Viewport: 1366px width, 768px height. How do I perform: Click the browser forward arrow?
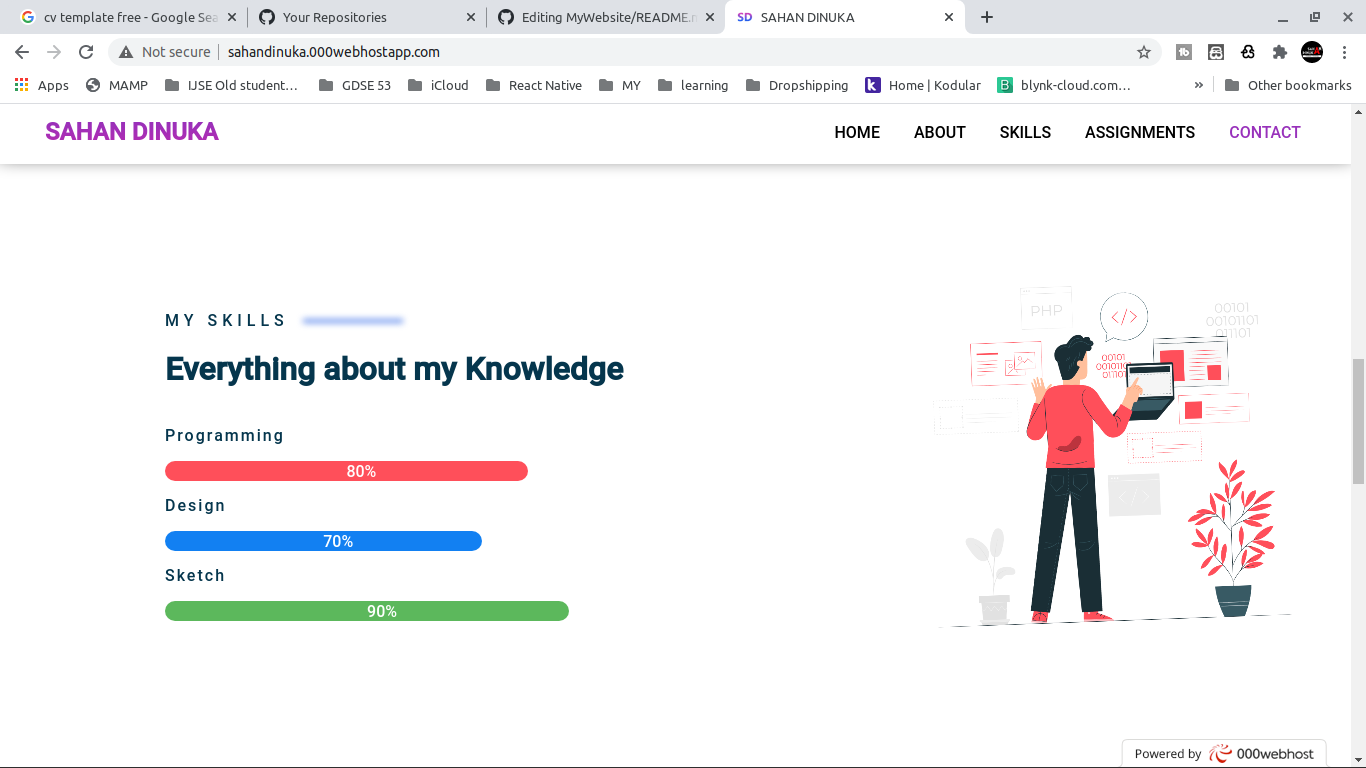pyautogui.click(x=54, y=52)
